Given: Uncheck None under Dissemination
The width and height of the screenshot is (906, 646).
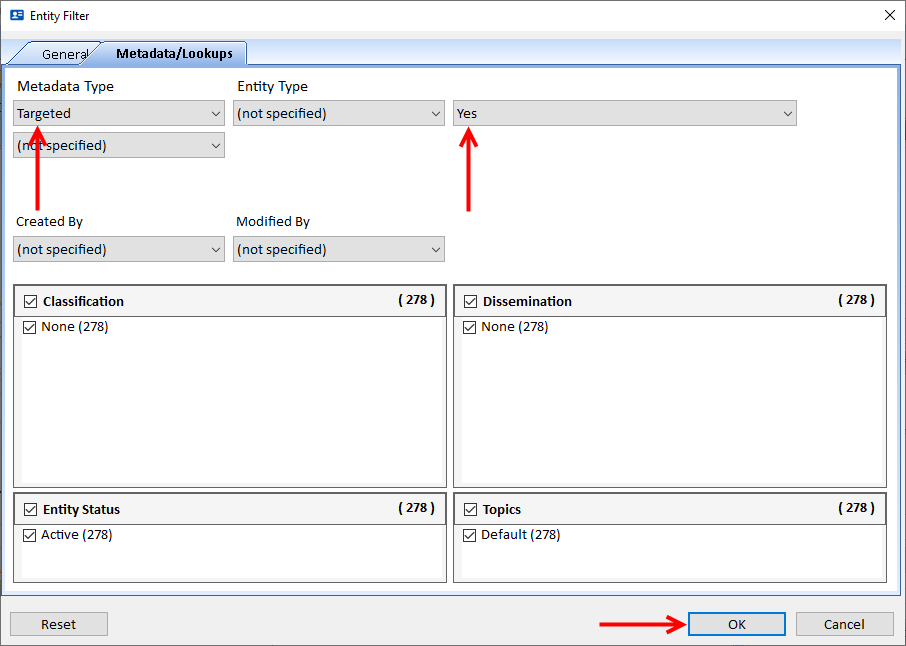Looking at the screenshot, I should click(470, 326).
